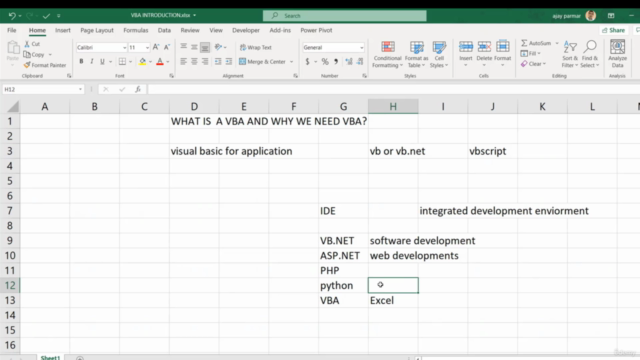
Task: Toggle Underline formatting
Action: pyautogui.click(x=102, y=62)
